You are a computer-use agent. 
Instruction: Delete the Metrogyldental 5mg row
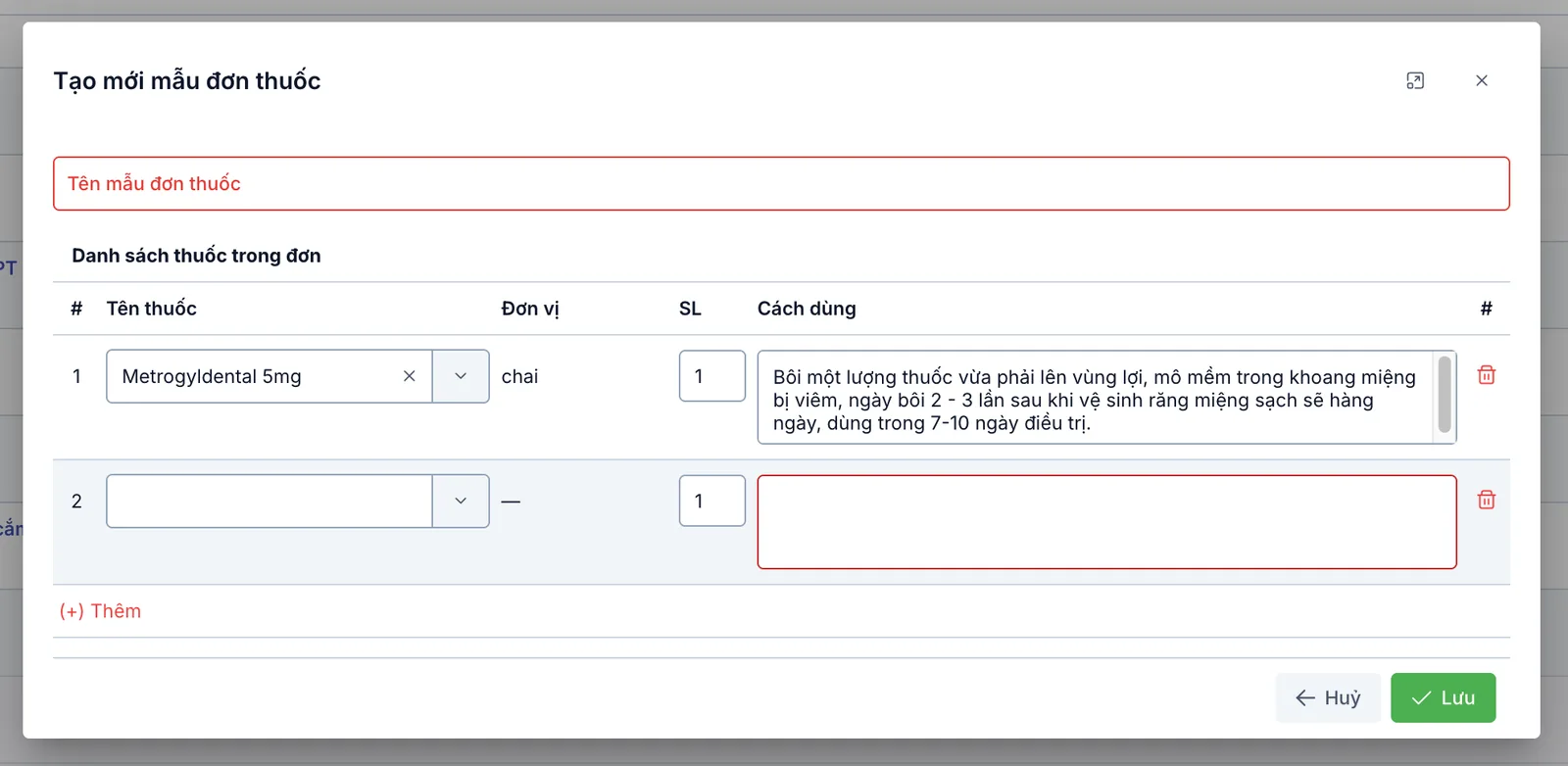1487,375
